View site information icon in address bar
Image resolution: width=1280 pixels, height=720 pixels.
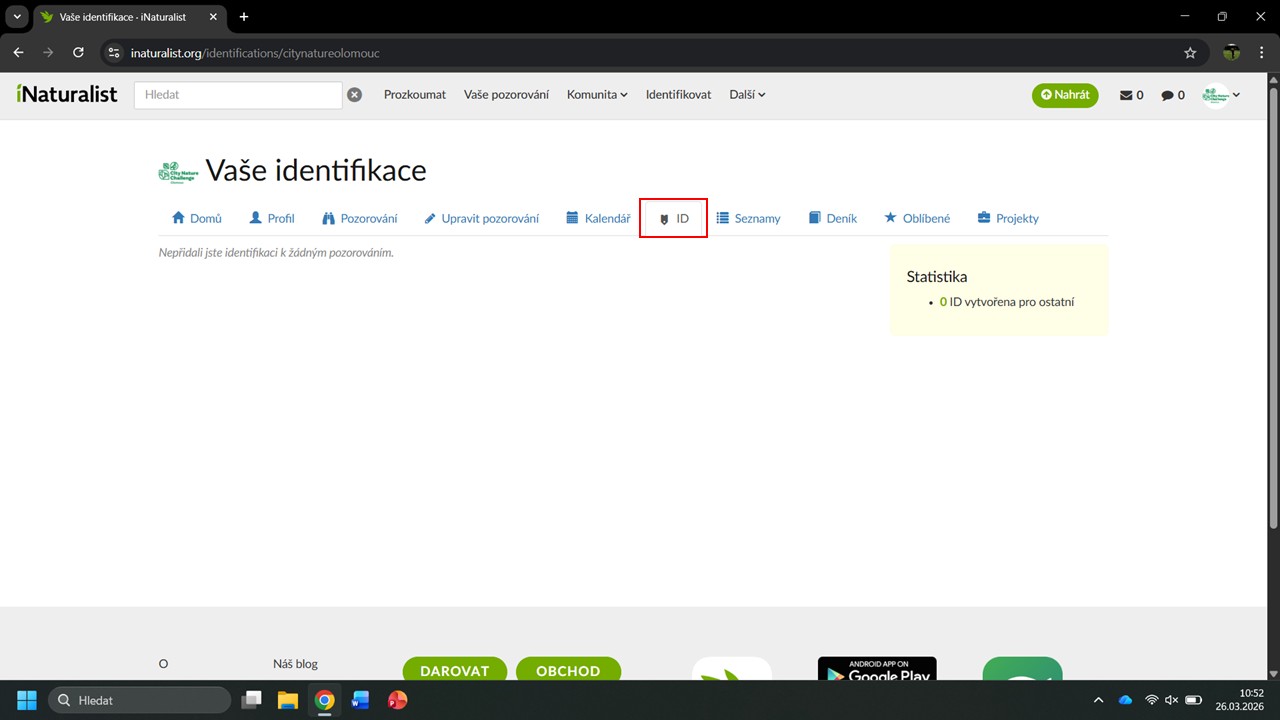[x=114, y=53]
